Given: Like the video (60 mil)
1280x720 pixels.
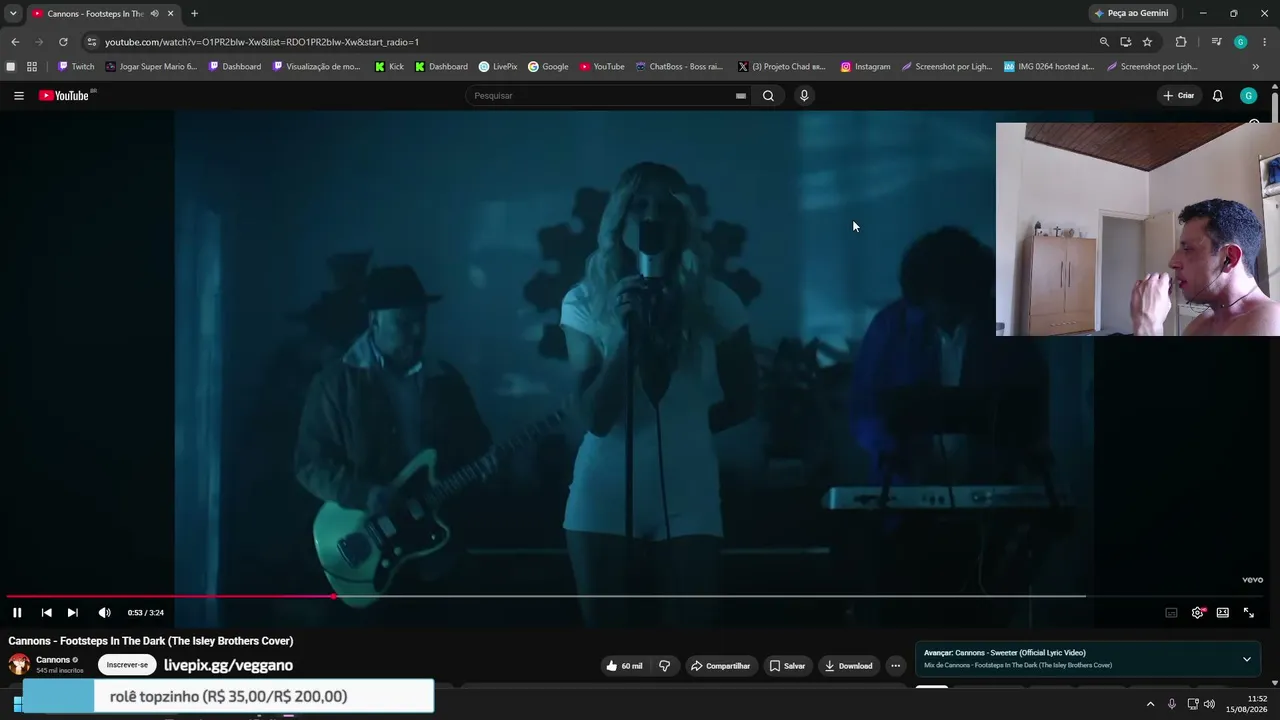Looking at the screenshot, I should click(x=624, y=666).
